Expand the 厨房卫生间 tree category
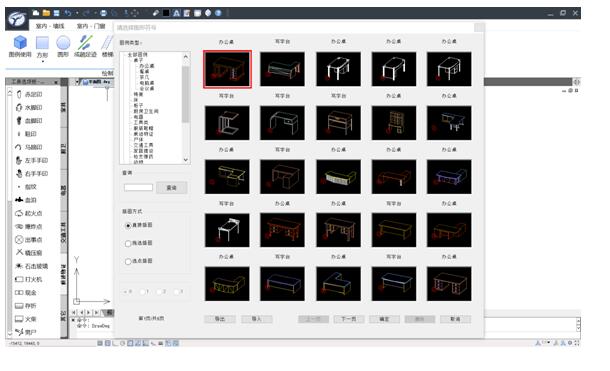 [146, 111]
